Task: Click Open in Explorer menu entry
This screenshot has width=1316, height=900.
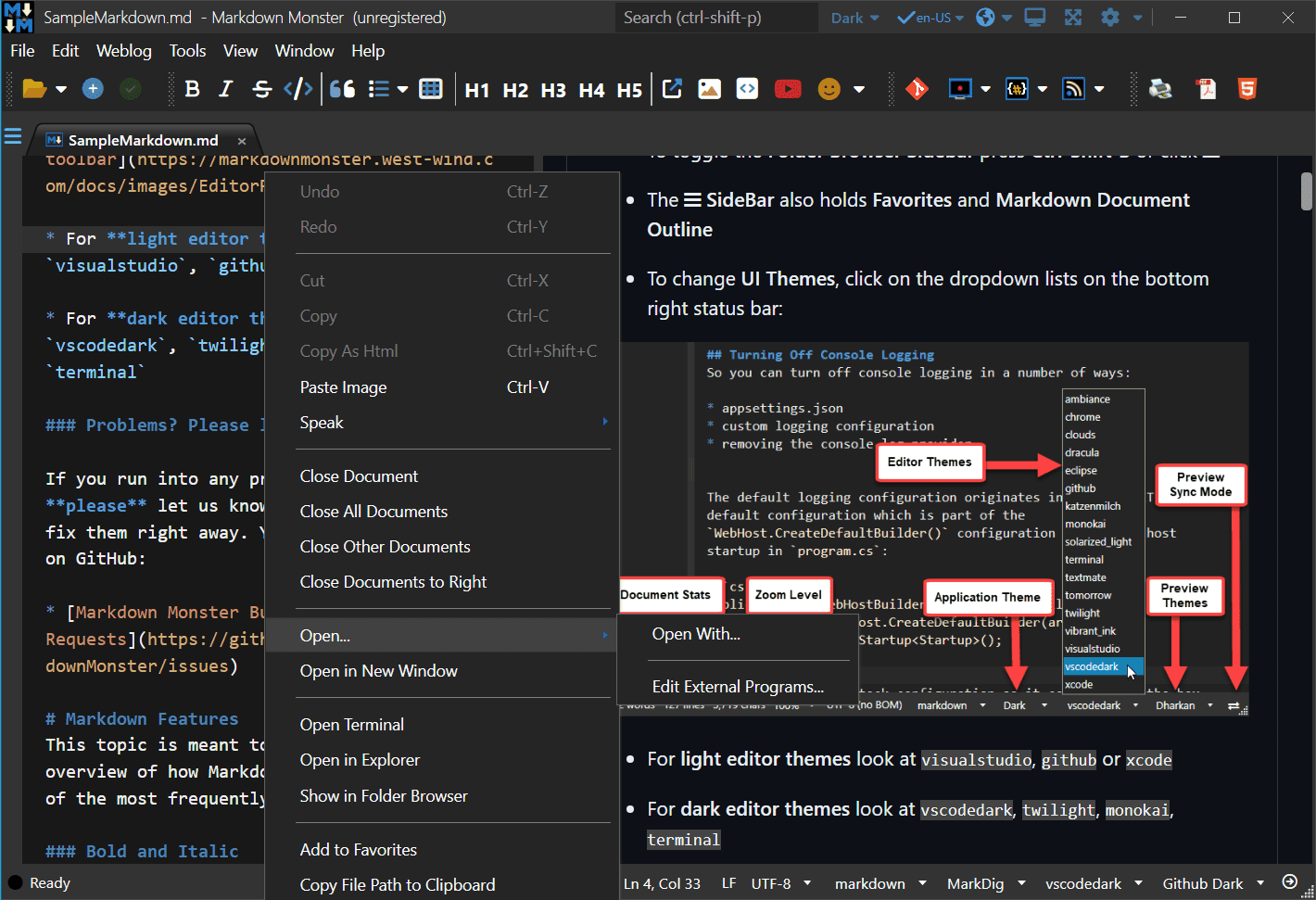Action: [360, 760]
